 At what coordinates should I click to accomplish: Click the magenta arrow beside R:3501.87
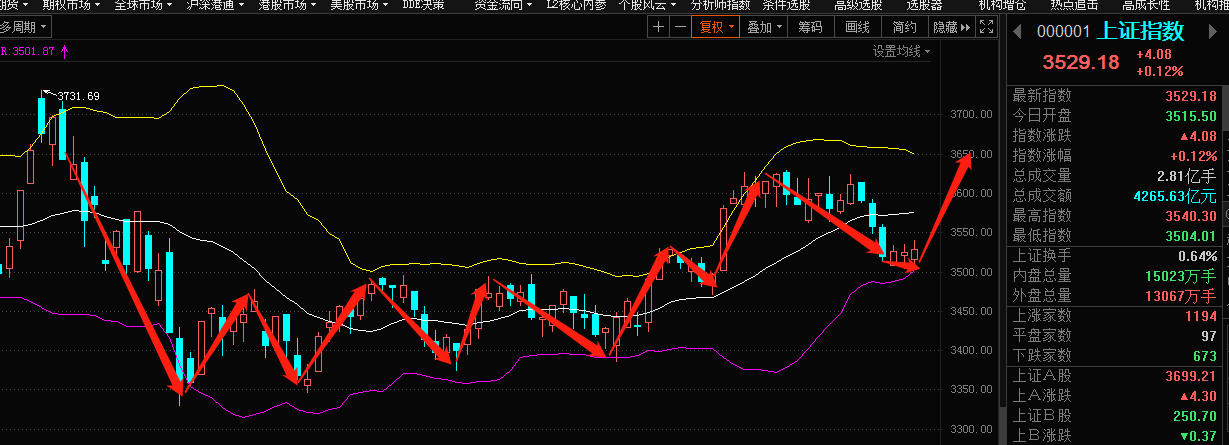click(66, 50)
